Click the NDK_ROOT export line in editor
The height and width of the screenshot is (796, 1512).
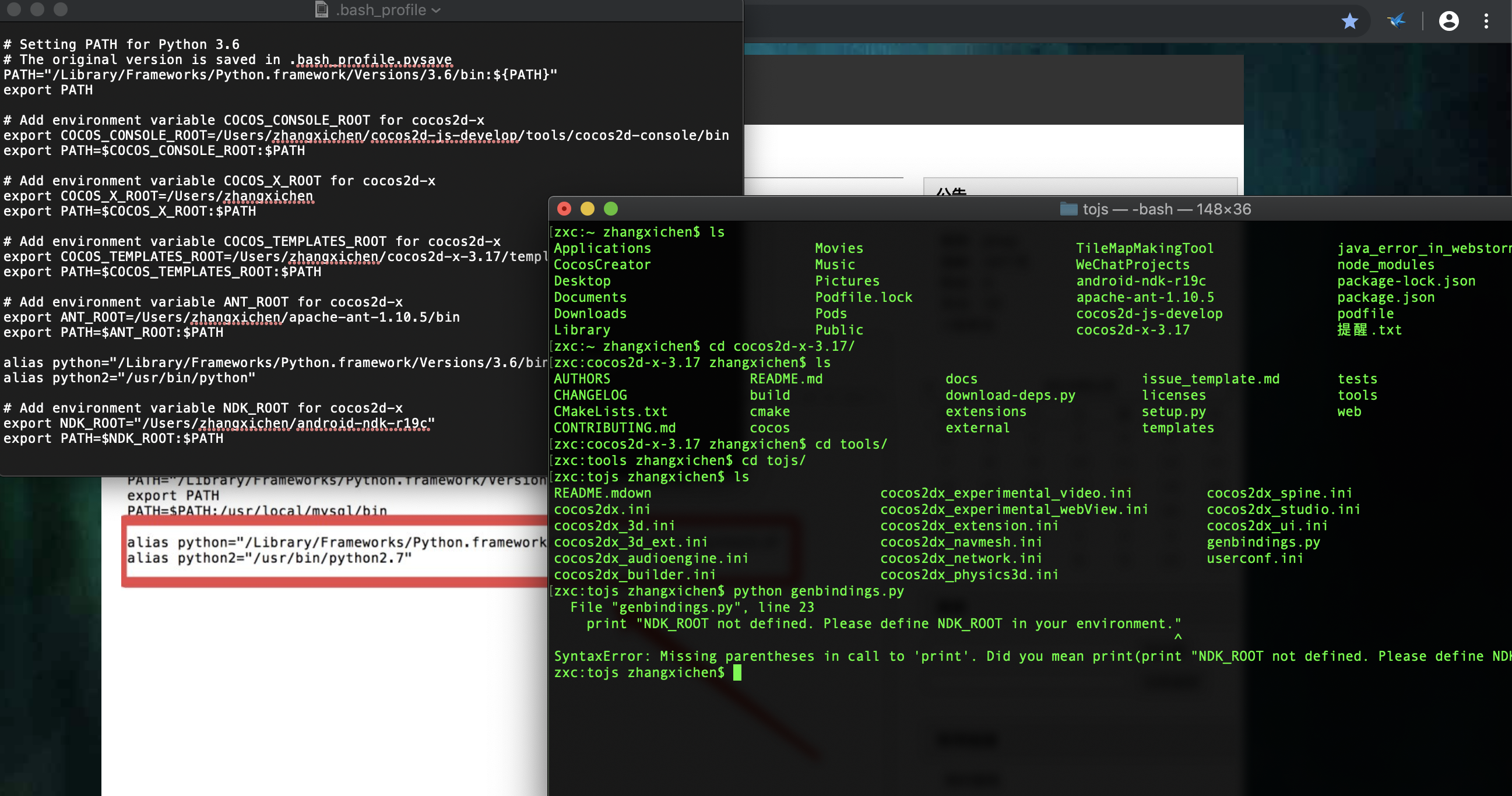[219, 423]
